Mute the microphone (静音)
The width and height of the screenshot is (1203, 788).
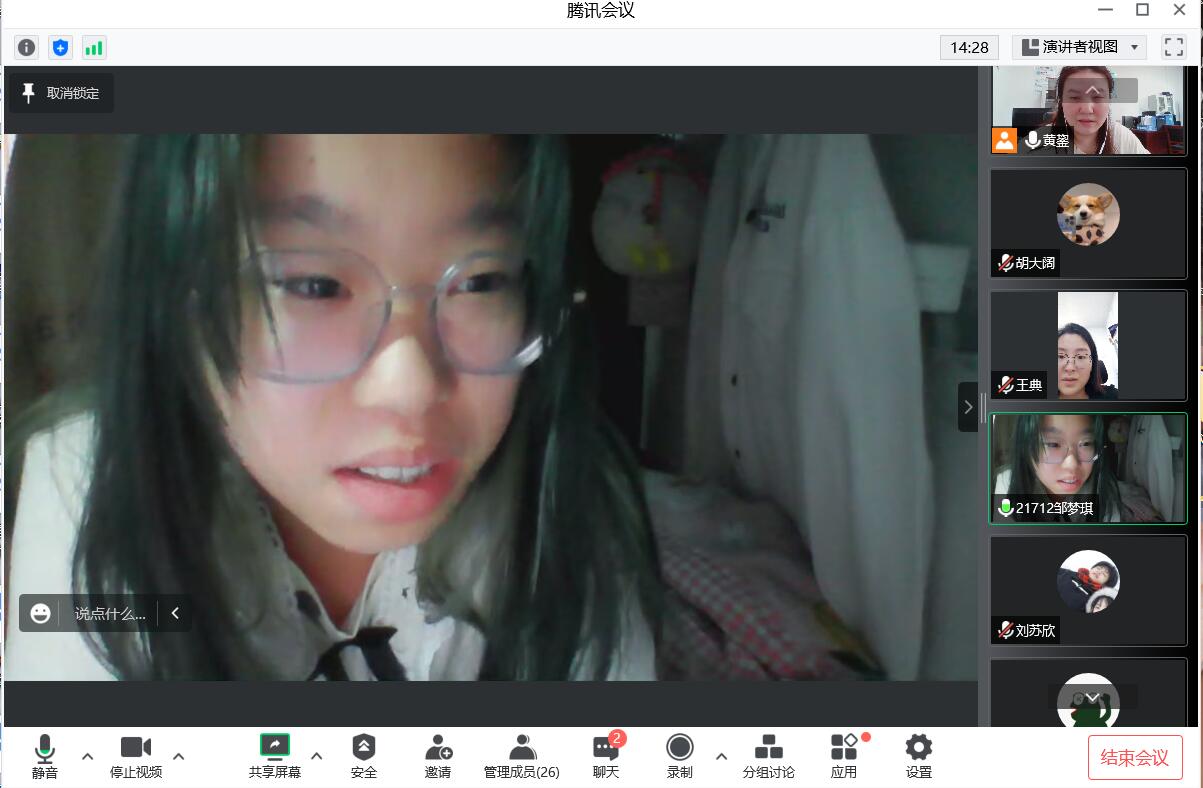(45, 756)
